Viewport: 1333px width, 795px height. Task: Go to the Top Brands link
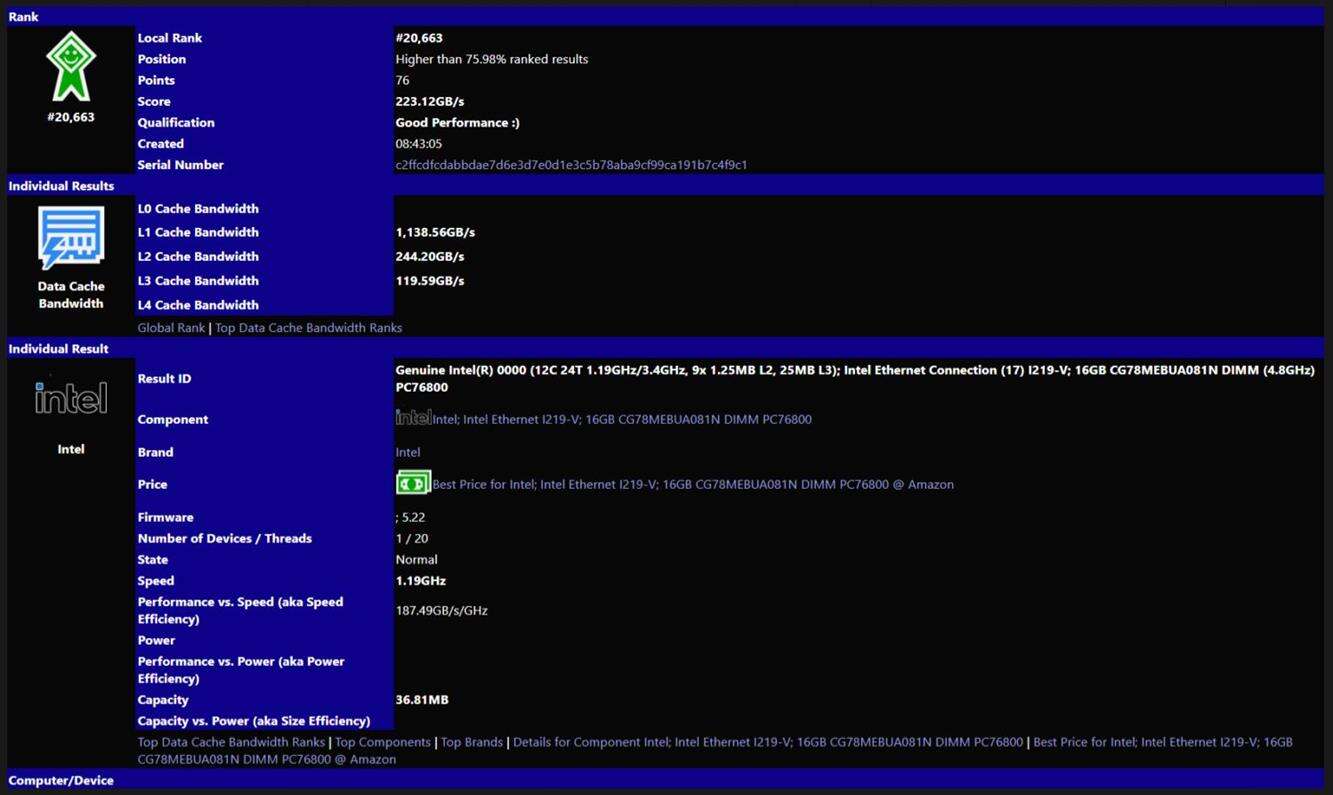tap(472, 742)
